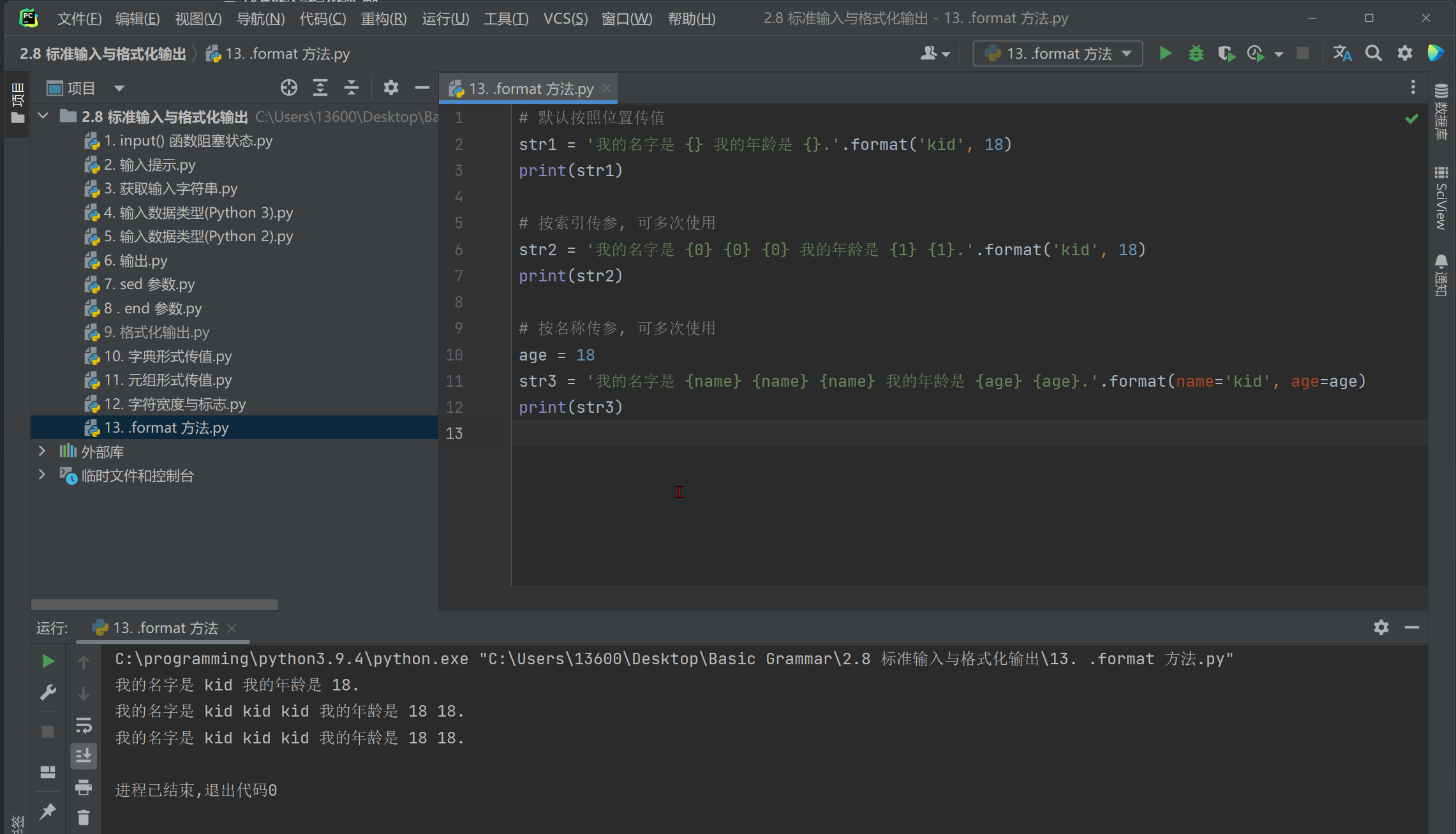Select '7. sed 参数.py' in project tree
The height and width of the screenshot is (834, 1456).
pos(149,285)
